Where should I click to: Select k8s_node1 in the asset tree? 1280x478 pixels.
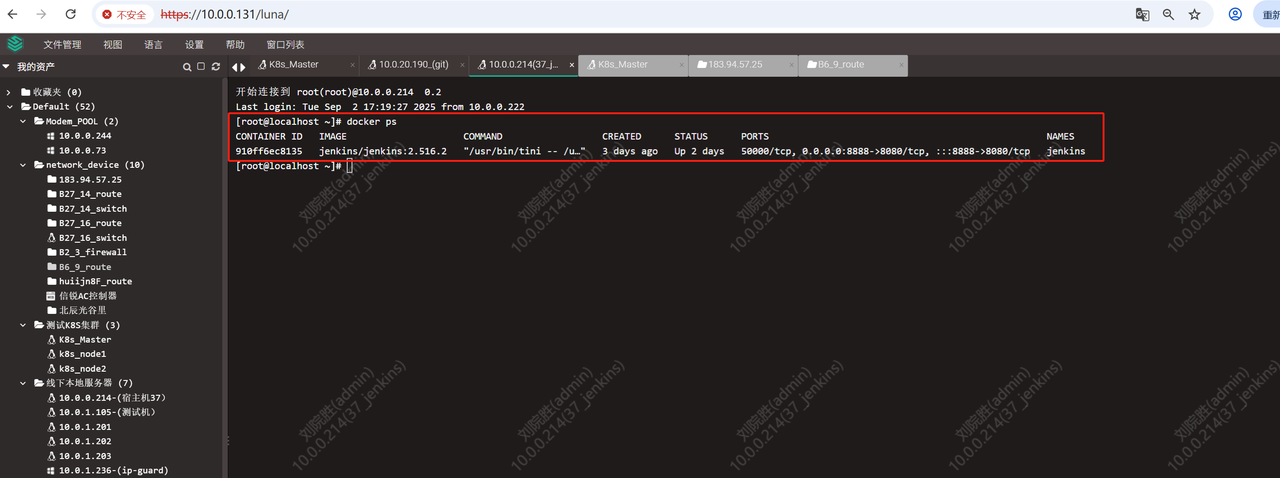coord(82,354)
